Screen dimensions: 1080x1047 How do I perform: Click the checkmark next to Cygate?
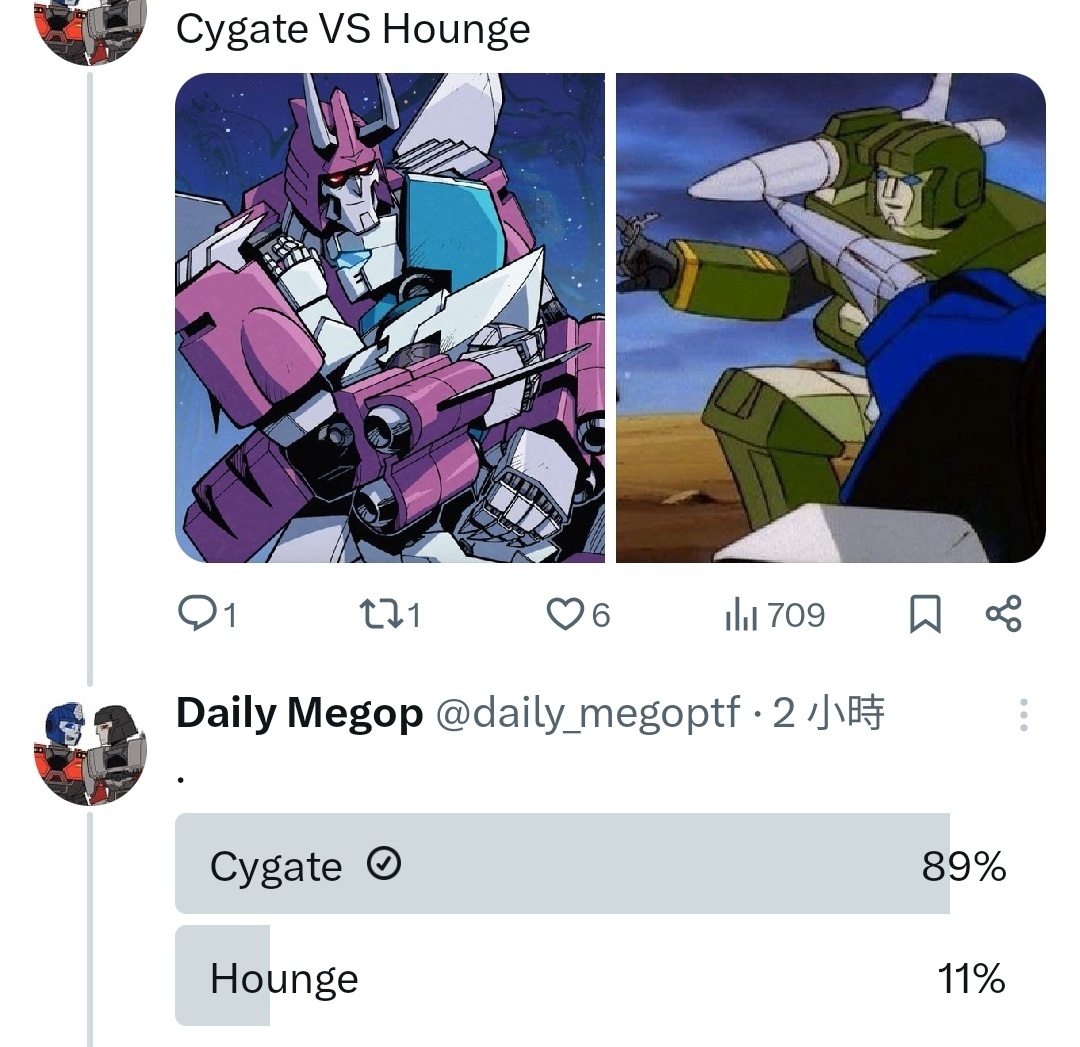tap(384, 863)
